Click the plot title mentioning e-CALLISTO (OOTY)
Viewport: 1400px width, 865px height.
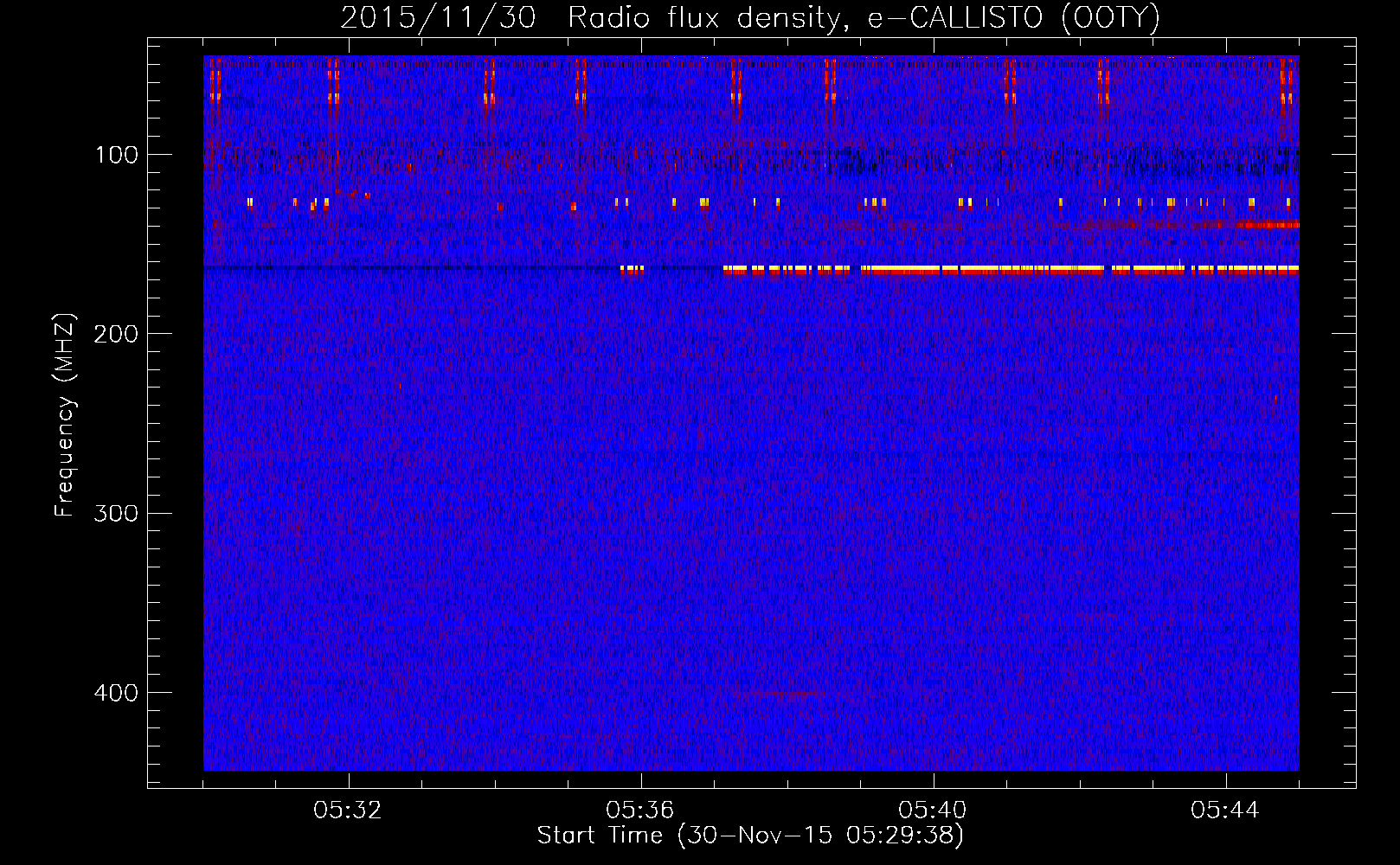coord(749,17)
